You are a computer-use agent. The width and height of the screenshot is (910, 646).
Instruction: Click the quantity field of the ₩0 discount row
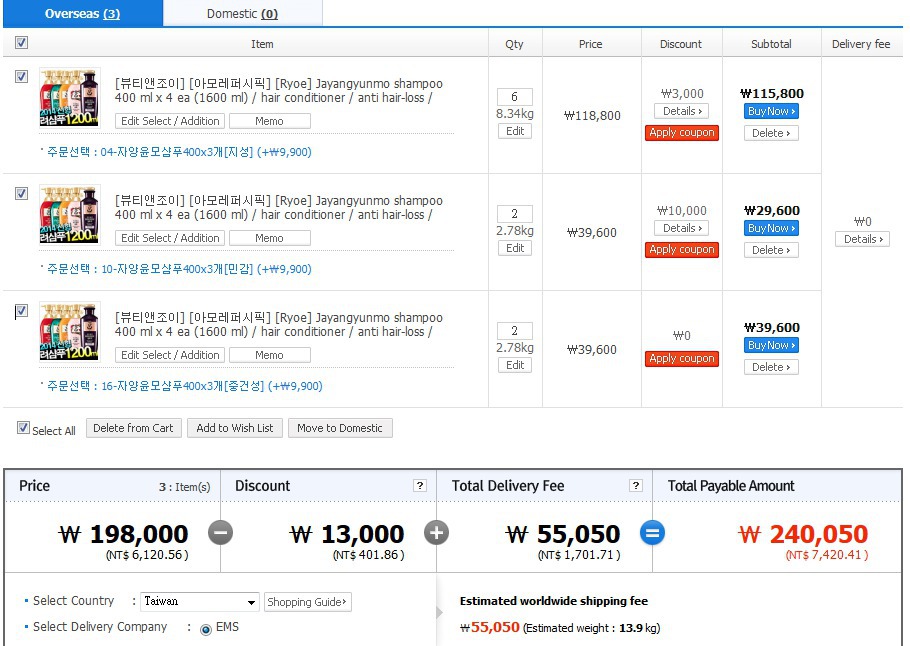(515, 331)
